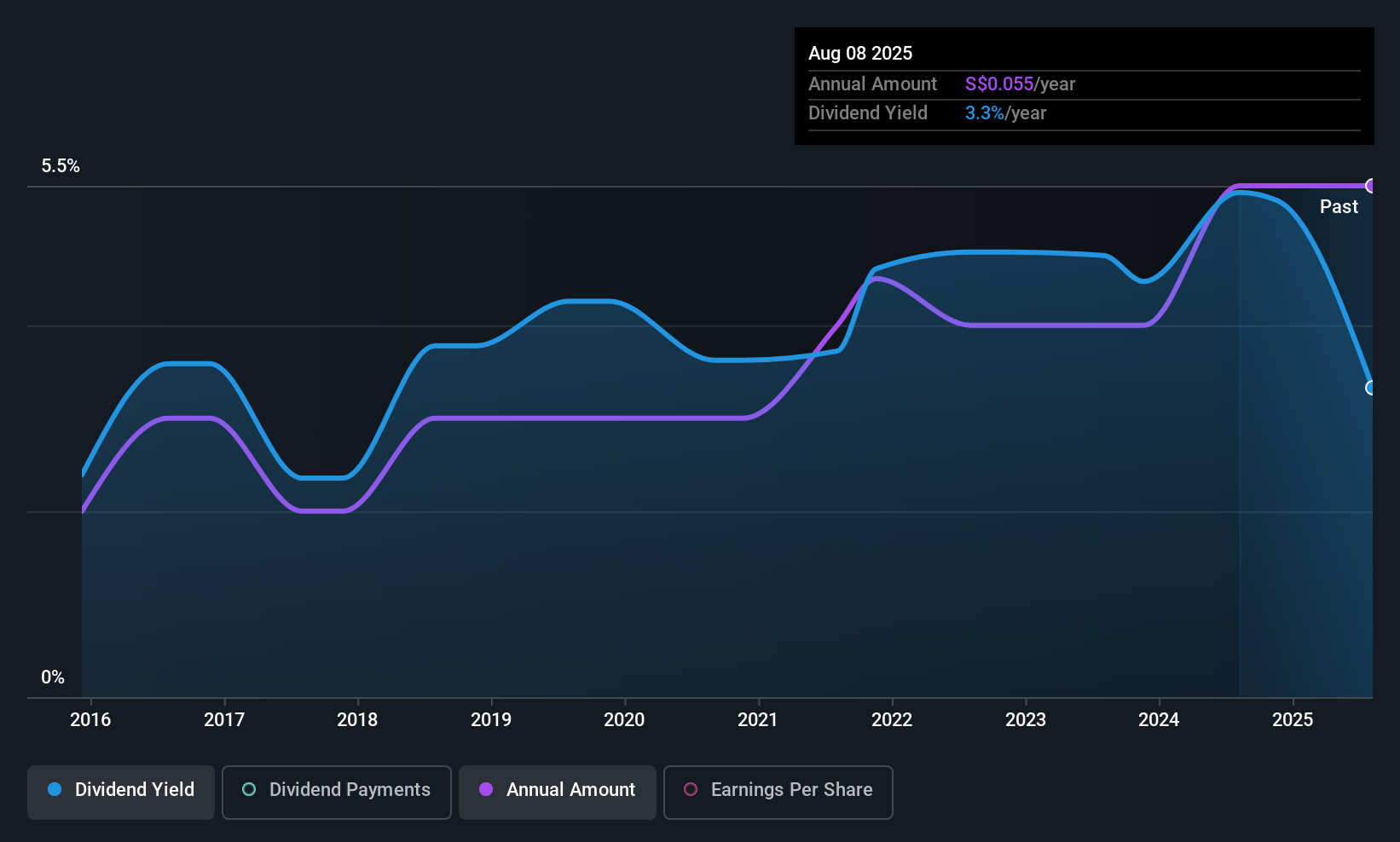Enable the Dividend Payments legend series
Viewport: 1400px width, 842px height.
tap(336, 792)
